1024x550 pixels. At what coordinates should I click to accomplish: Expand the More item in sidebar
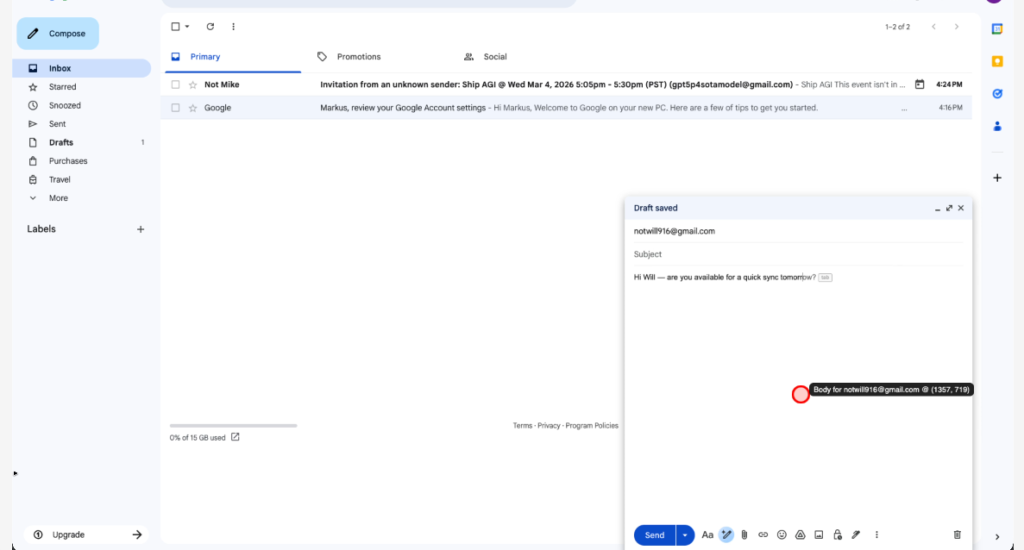(x=58, y=198)
